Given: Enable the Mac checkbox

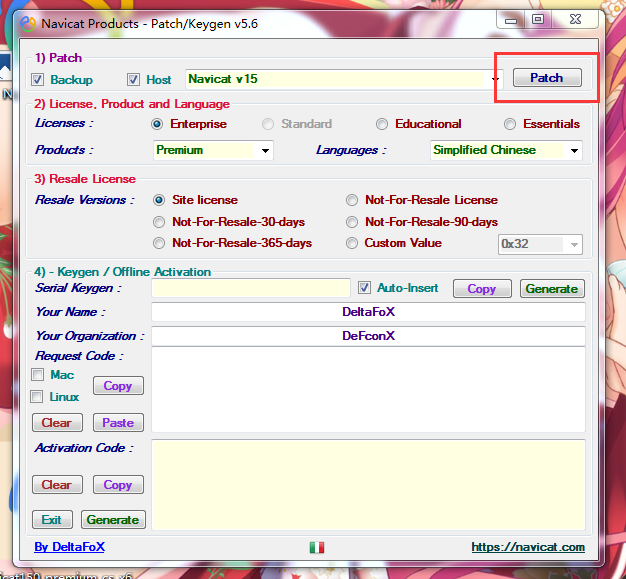Looking at the screenshot, I should point(38,375).
